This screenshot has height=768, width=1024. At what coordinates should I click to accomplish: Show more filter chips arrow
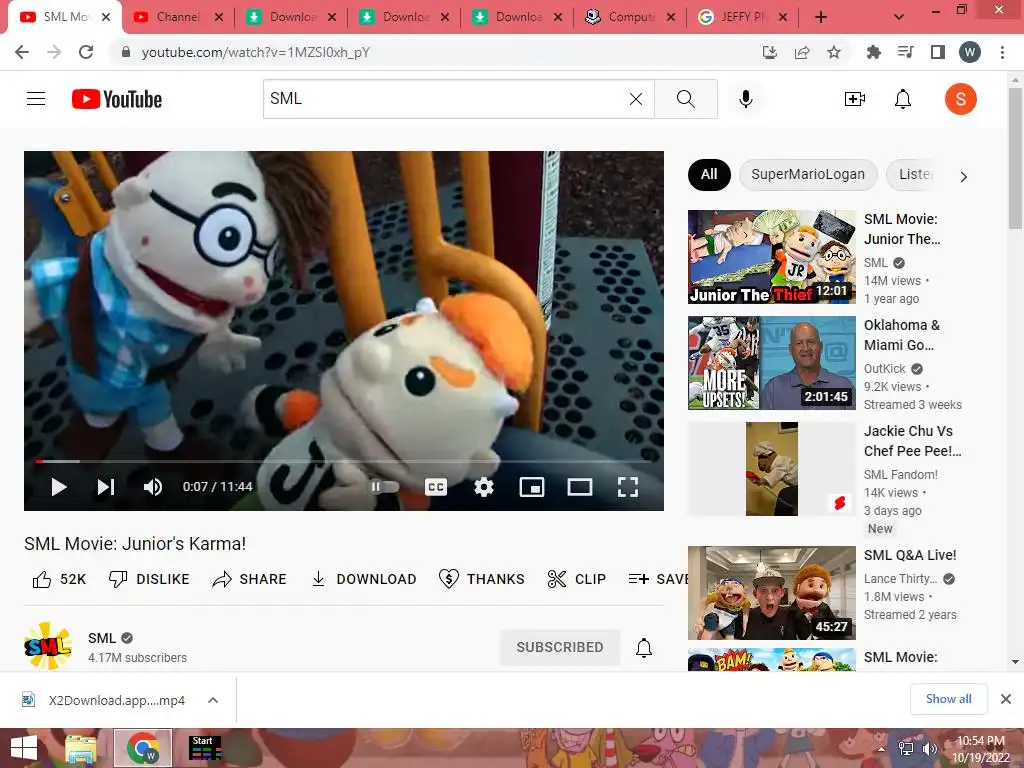click(x=963, y=176)
